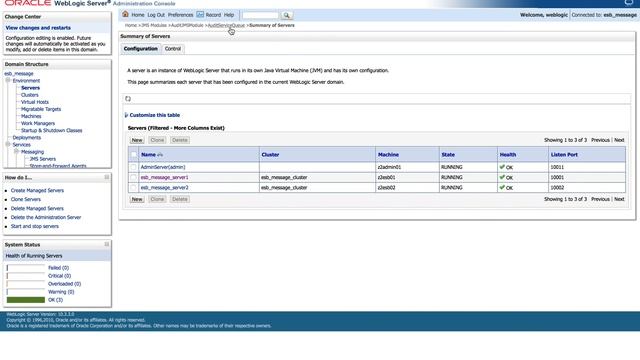
Task: Sort by the Listen Port column header
Action: point(564,155)
